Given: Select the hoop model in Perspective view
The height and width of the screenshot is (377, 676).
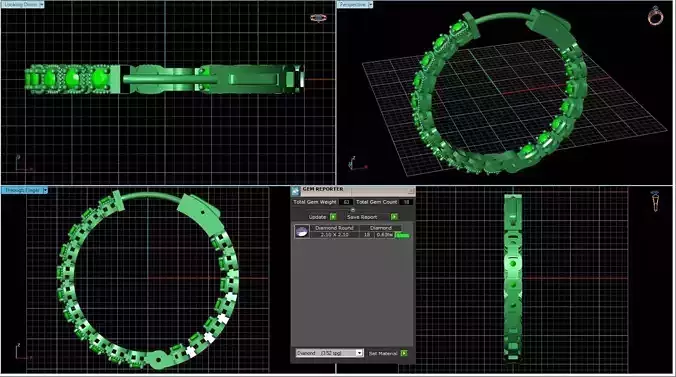Looking at the screenshot, I should tap(499, 91).
